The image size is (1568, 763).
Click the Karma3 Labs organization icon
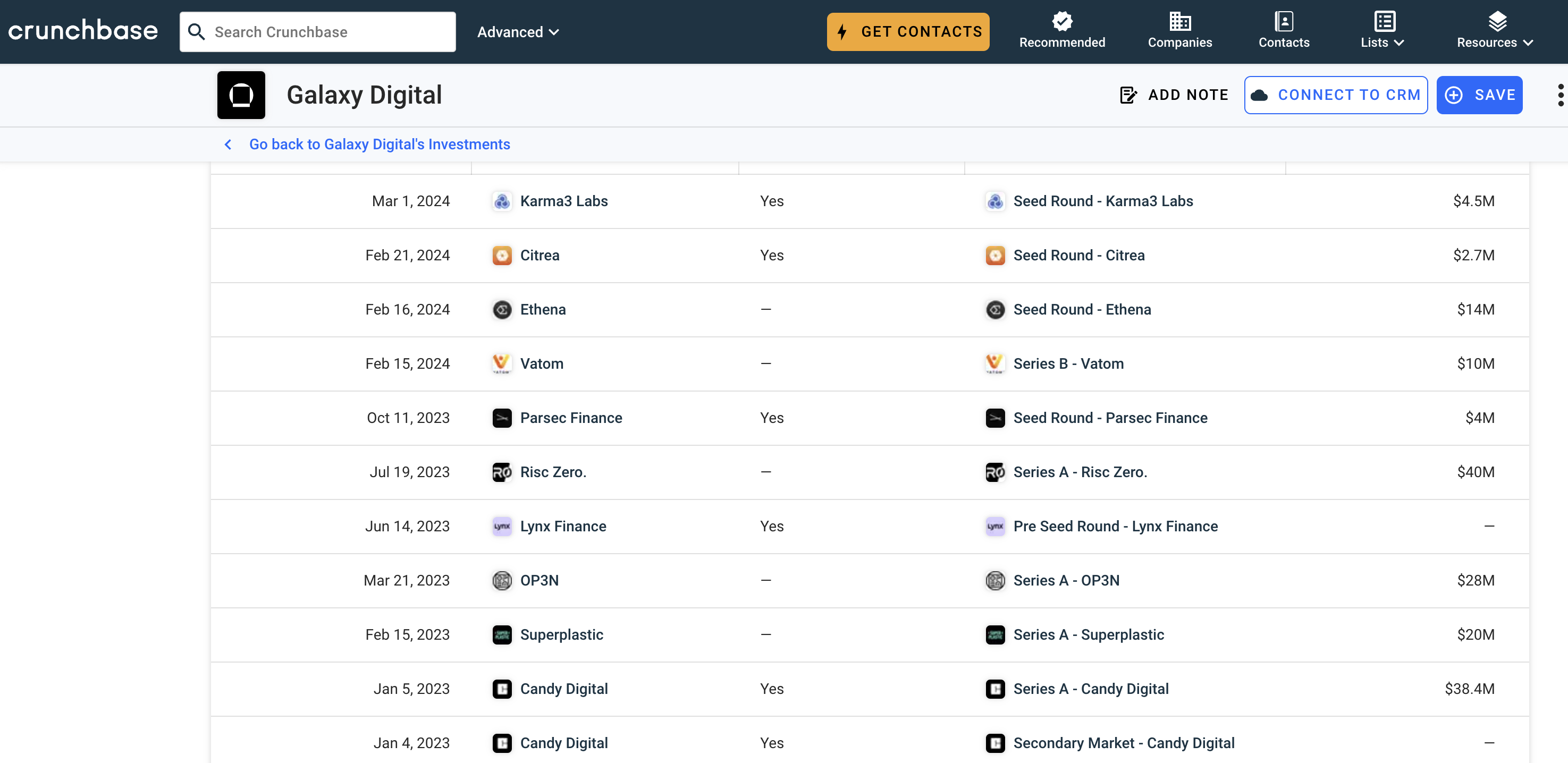[x=502, y=201]
